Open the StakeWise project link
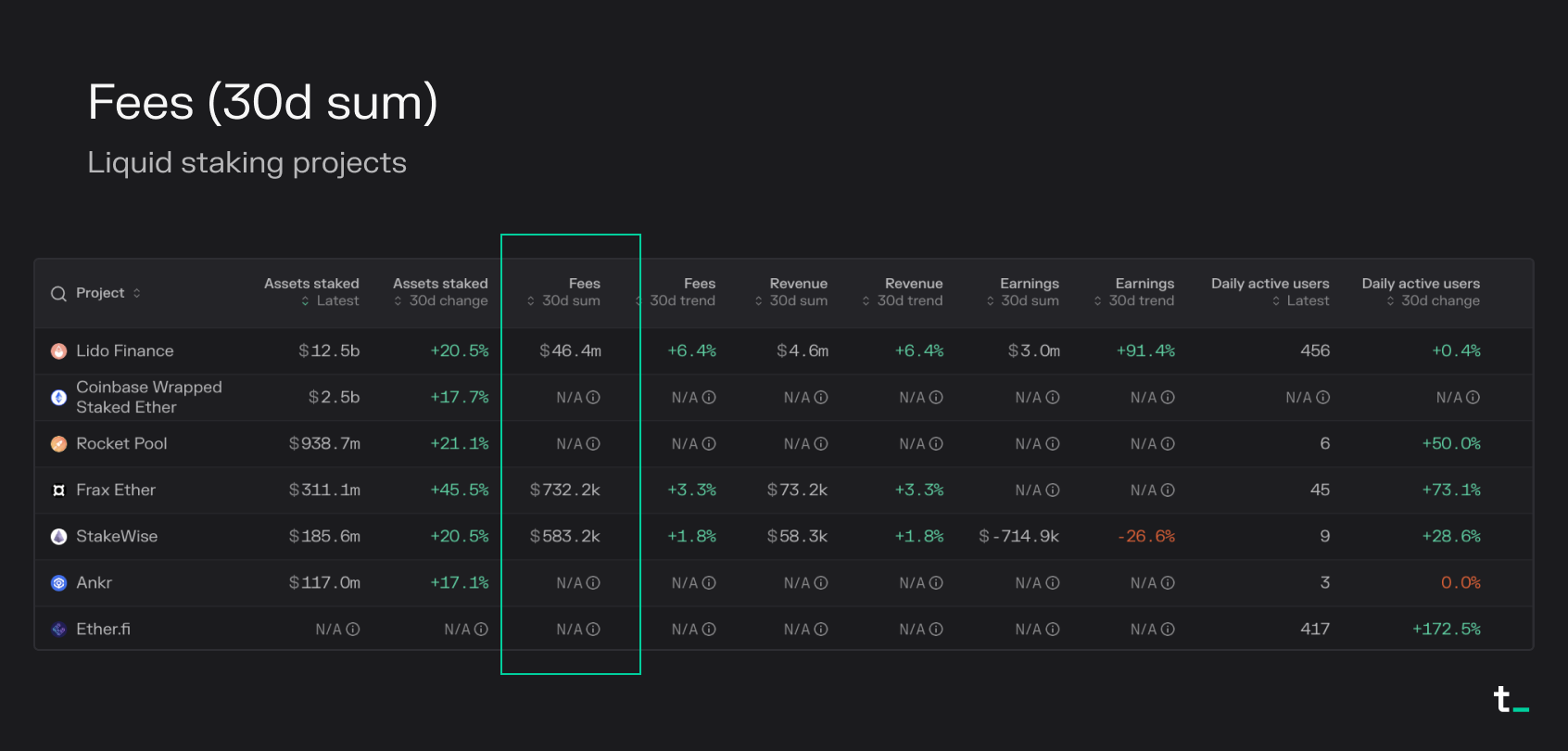The height and width of the screenshot is (751, 1568). tap(117, 537)
